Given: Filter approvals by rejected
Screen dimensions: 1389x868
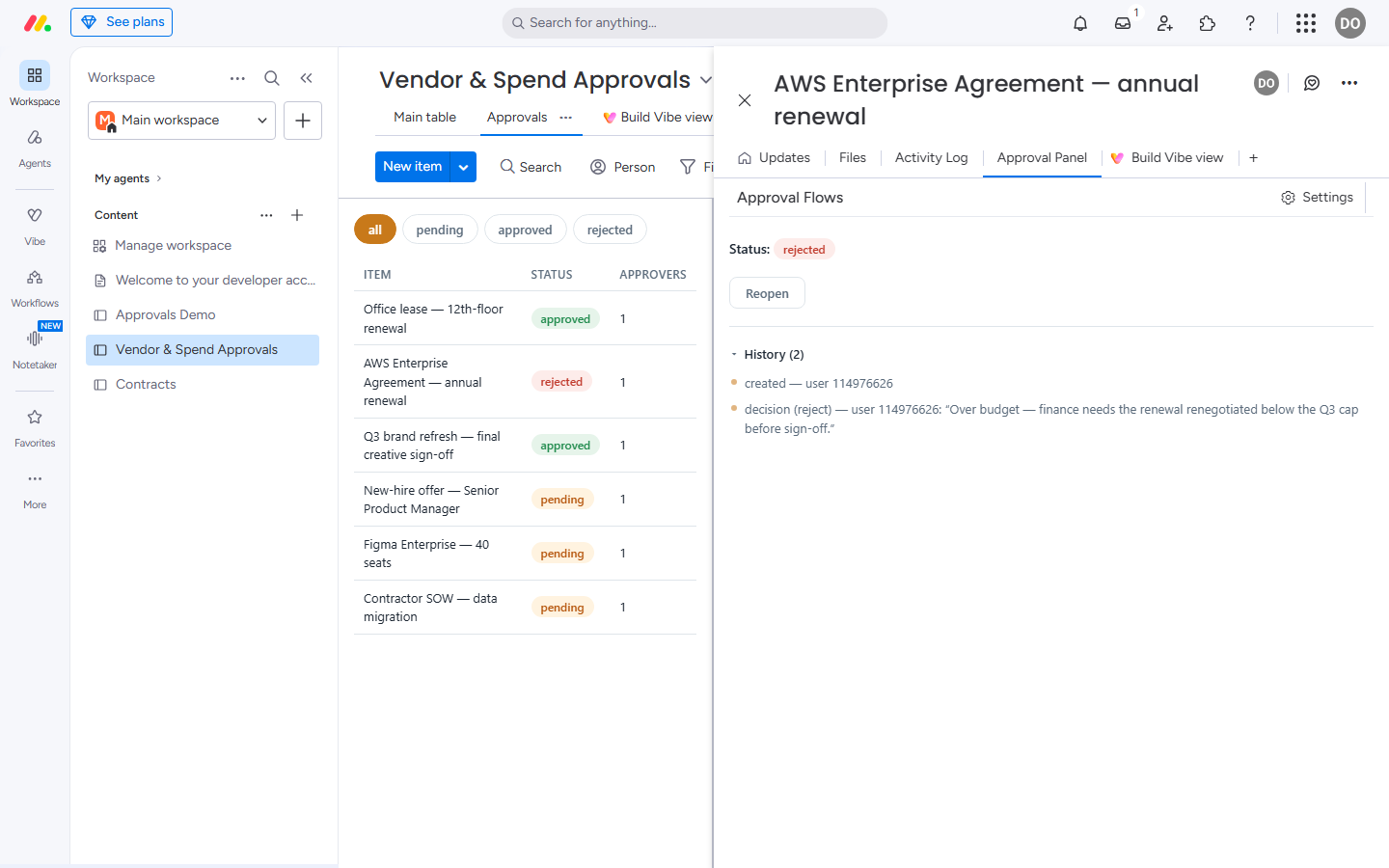Looking at the screenshot, I should click(x=610, y=230).
